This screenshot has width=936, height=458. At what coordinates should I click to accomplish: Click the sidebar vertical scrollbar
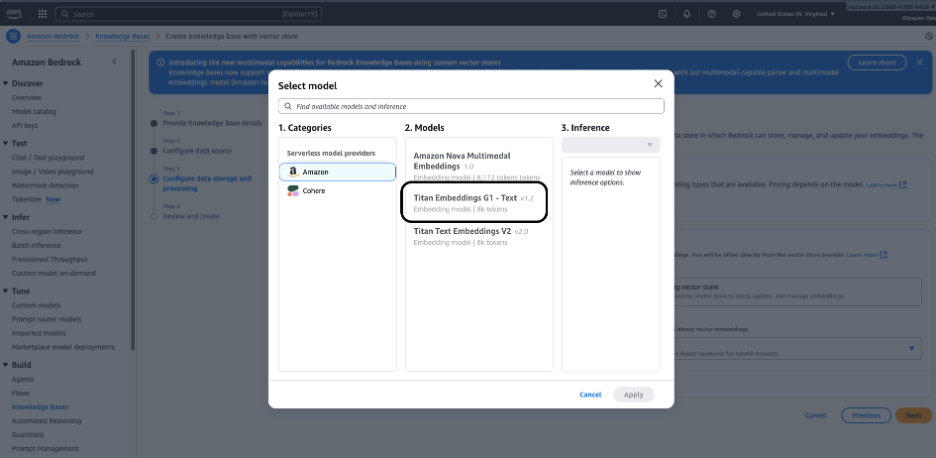(x=133, y=200)
